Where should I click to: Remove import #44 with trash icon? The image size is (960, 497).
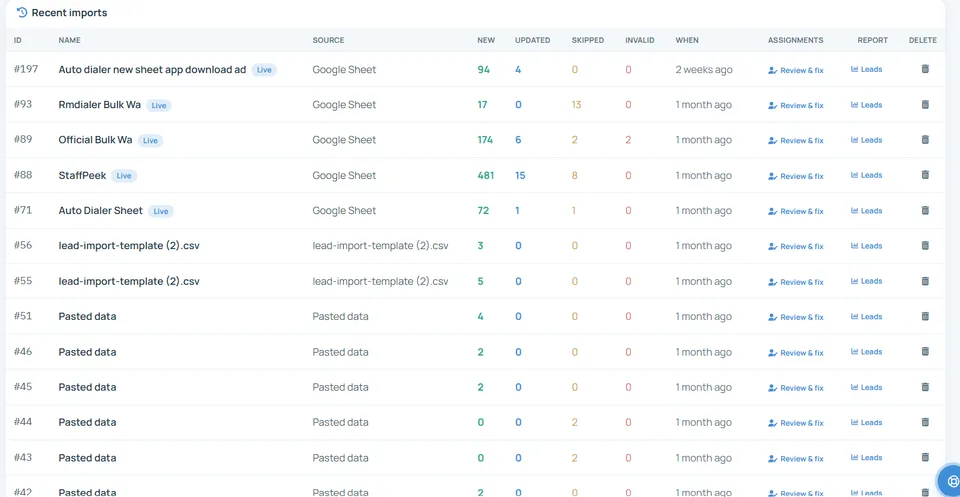tap(925, 422)
